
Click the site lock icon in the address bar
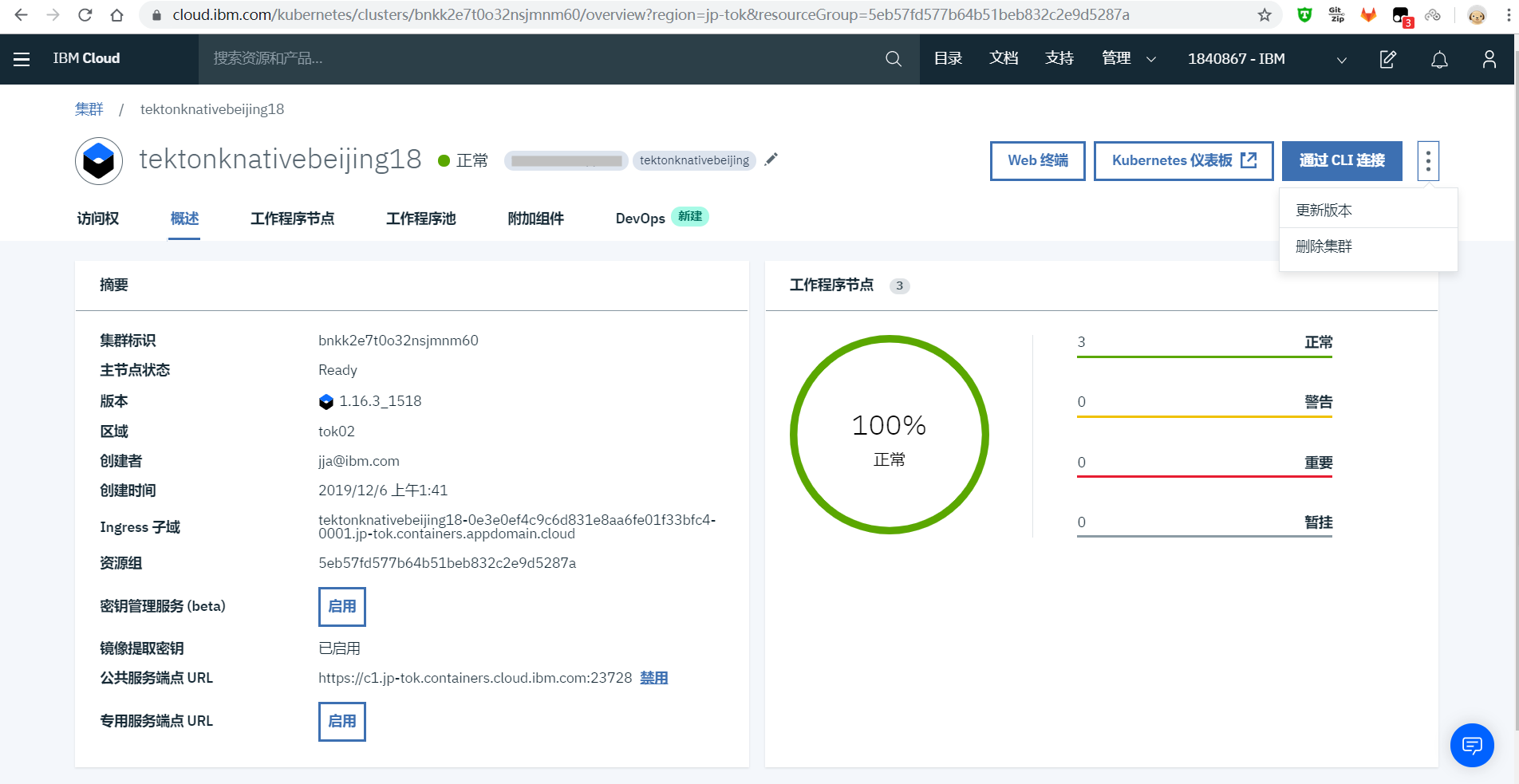coord(156,15)
